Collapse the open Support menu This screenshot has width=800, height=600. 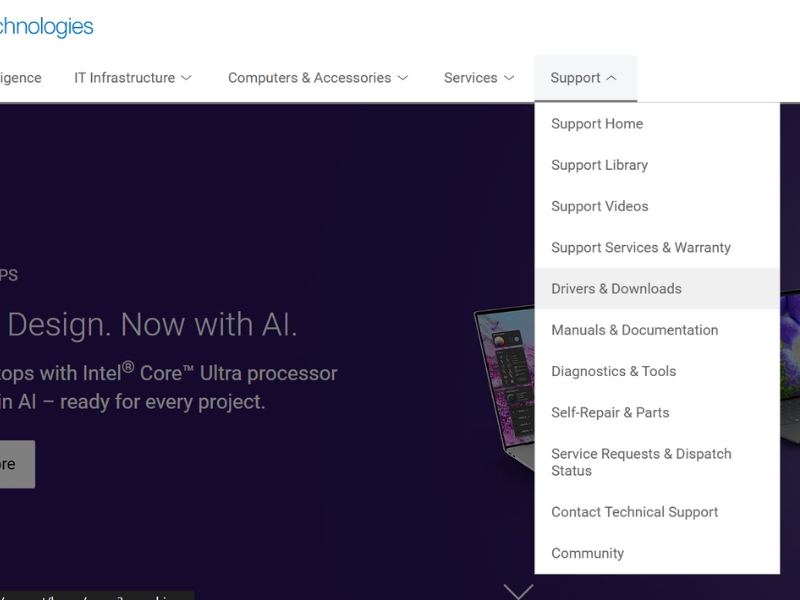click(x=585, y=78)
